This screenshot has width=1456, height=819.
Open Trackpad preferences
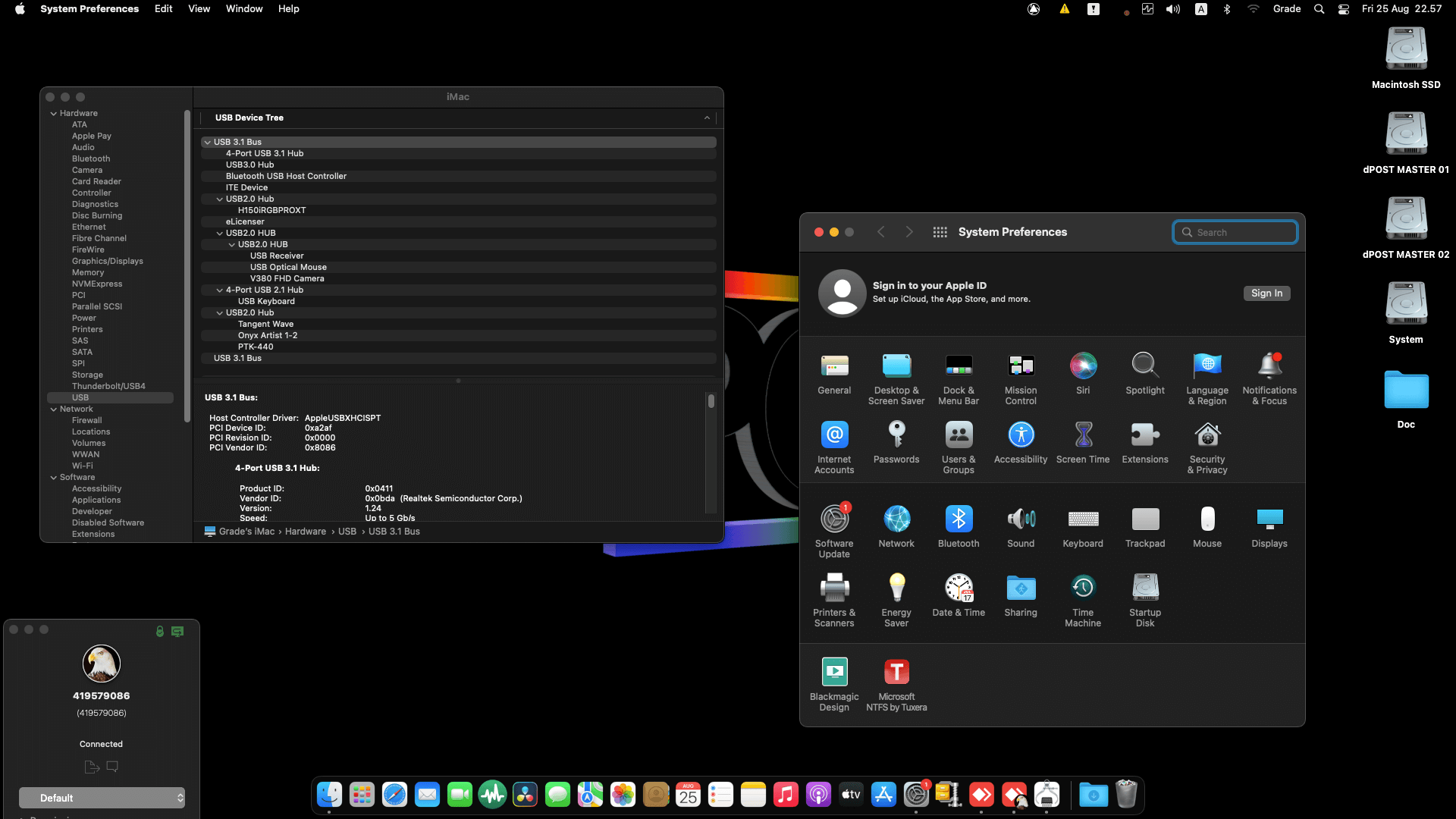click(x=1145, y=527)
